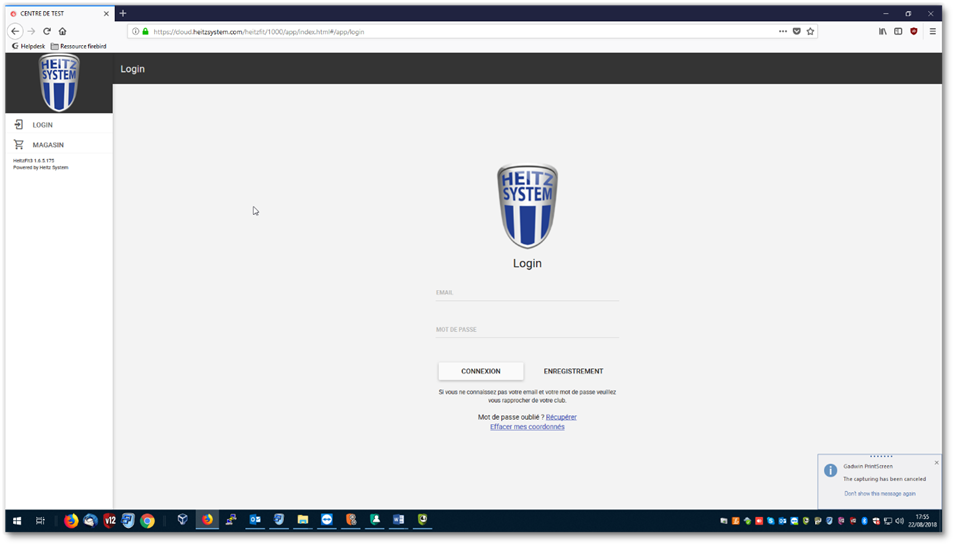Open page actions three-dot menu
Image resolution: width=955 pixels, height=545 pixels.
click(783, 32)
